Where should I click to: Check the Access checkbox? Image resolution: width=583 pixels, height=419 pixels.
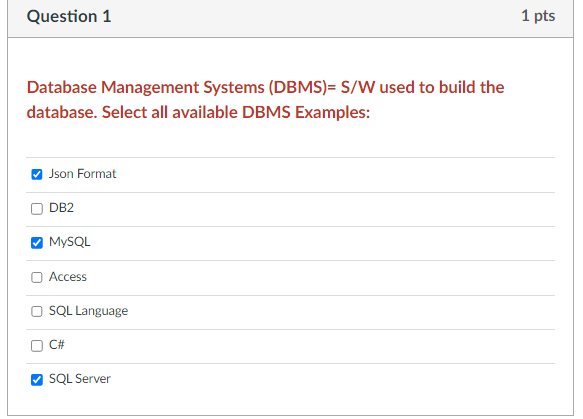pyautogui.click(x=37, y=277)
